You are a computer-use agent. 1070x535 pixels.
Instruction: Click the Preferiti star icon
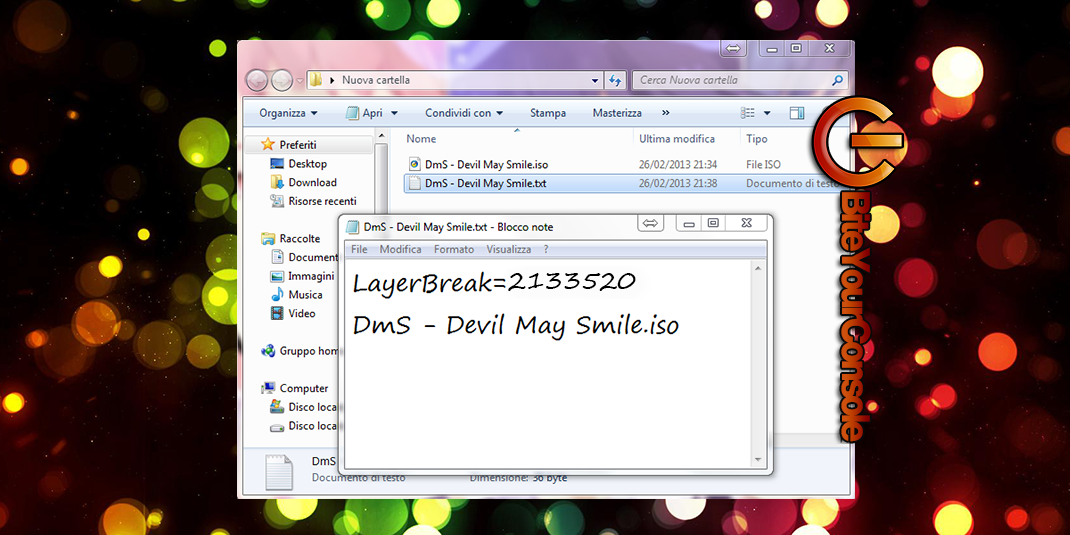(x=268, y=144)
